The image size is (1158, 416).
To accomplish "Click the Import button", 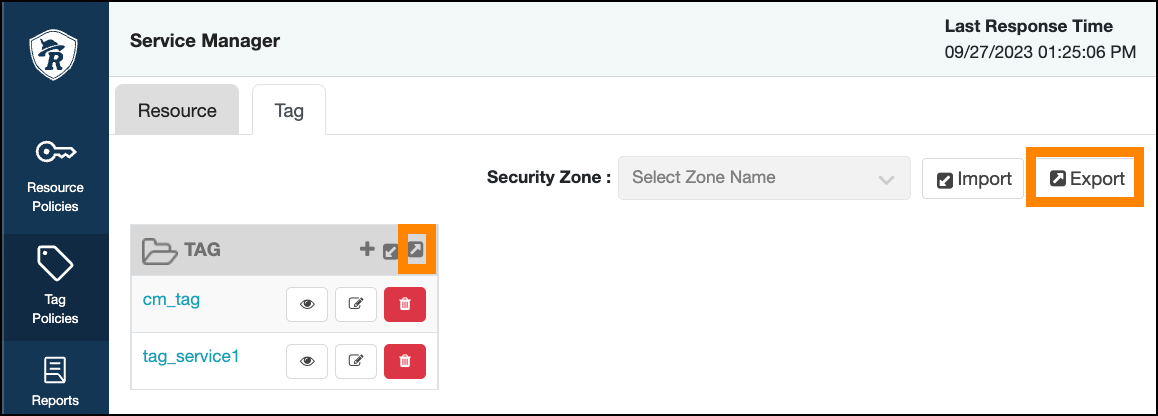I will [974, 179].
